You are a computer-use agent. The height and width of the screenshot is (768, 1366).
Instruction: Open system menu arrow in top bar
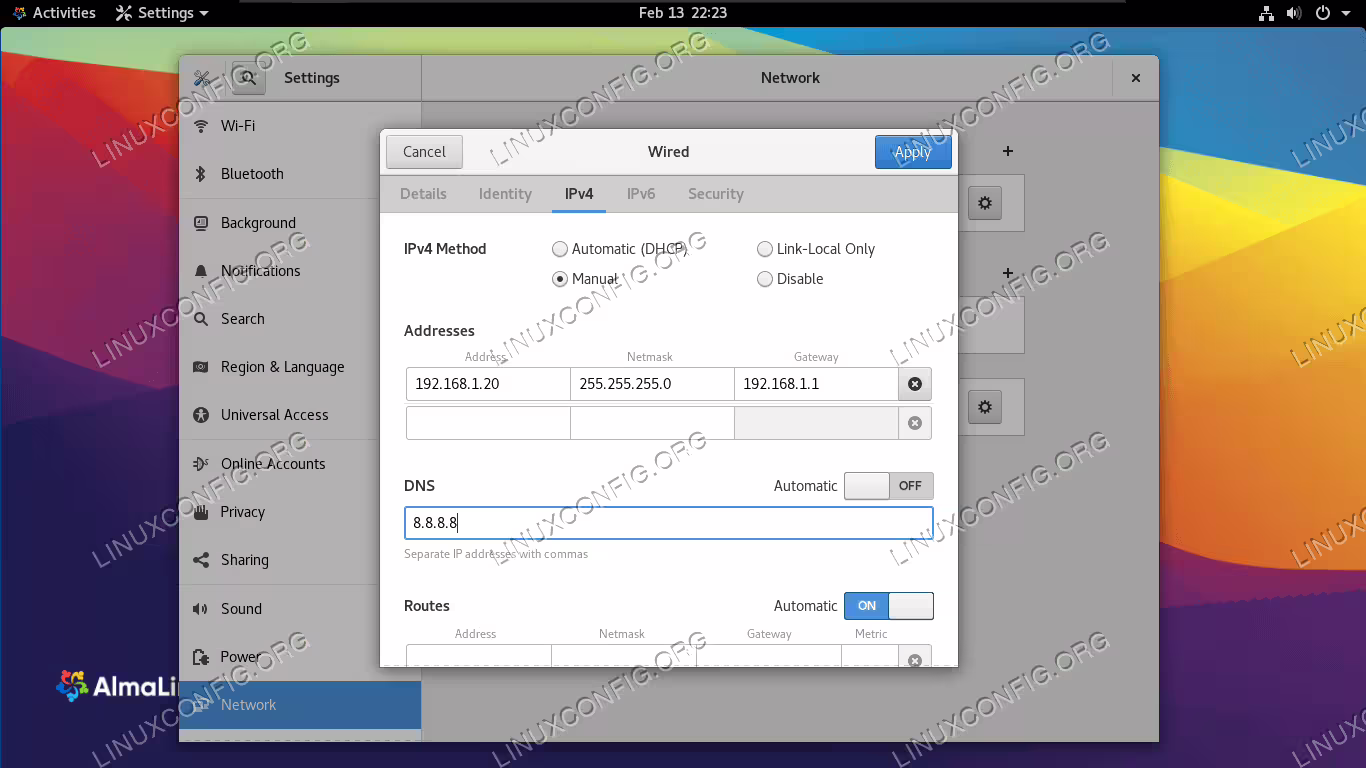pyautogui.click(x=1346, y=13)
